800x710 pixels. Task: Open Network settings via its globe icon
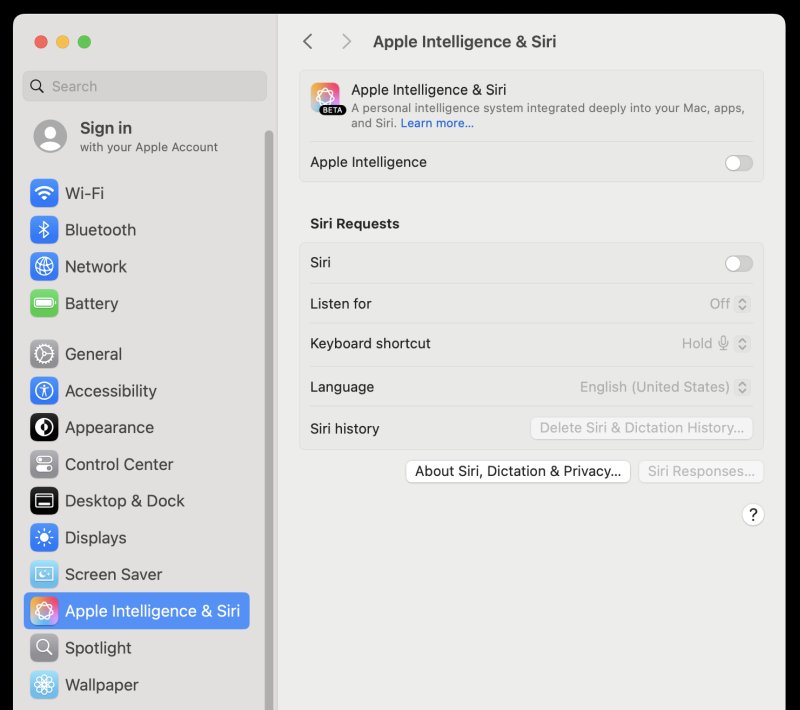click(44, 267)
